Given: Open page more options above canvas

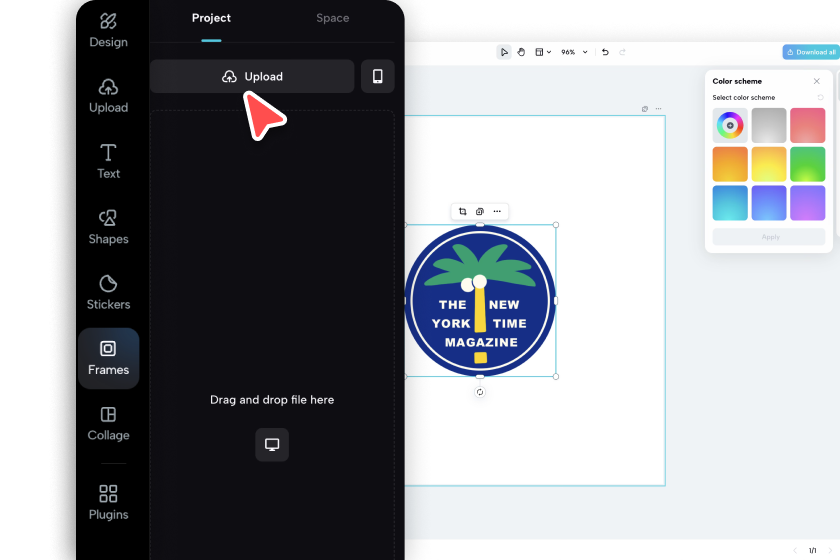Looking at the screenshot, I should pos(658,109).
